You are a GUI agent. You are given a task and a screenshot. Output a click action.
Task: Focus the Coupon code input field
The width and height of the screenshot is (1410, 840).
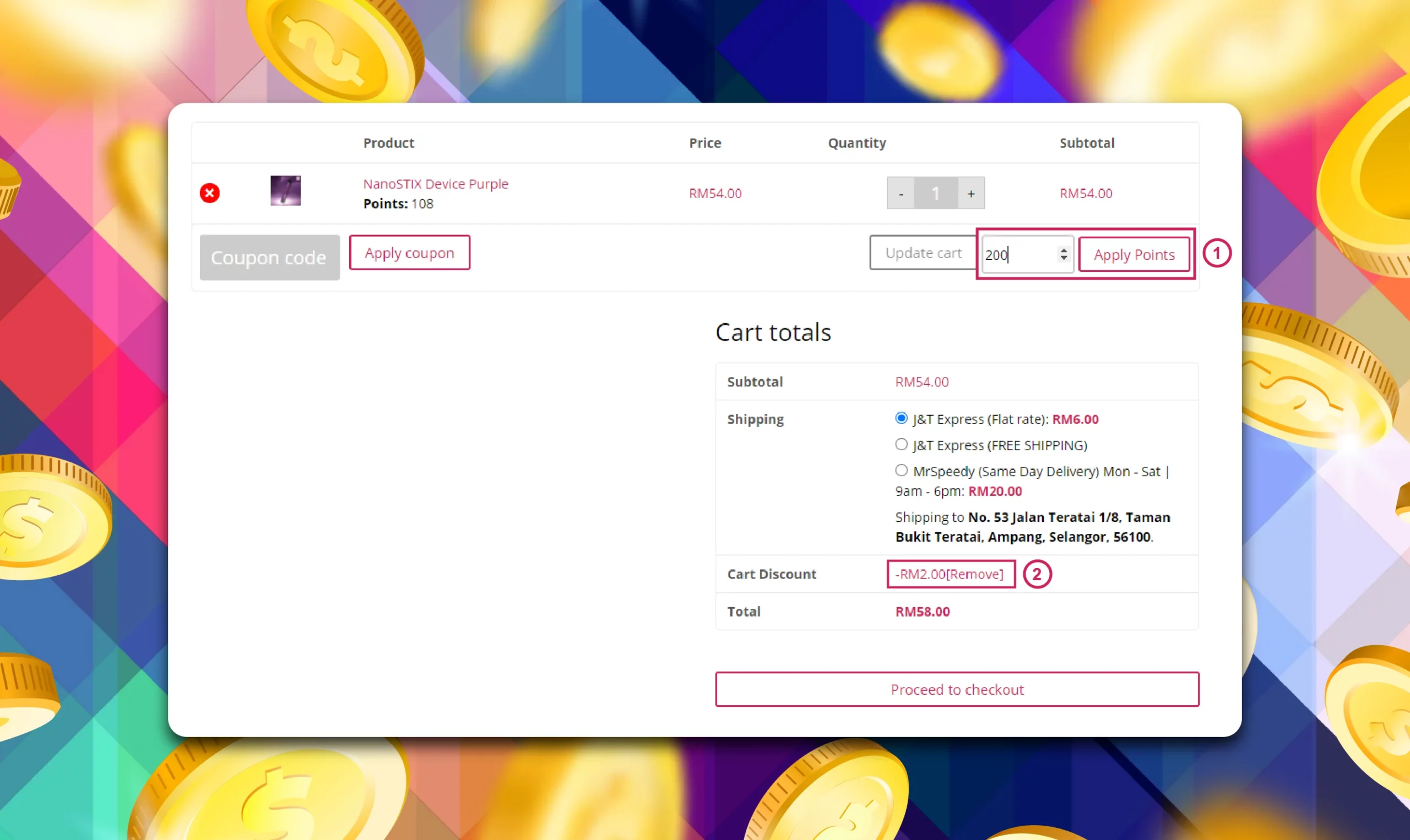coord(269,258)
